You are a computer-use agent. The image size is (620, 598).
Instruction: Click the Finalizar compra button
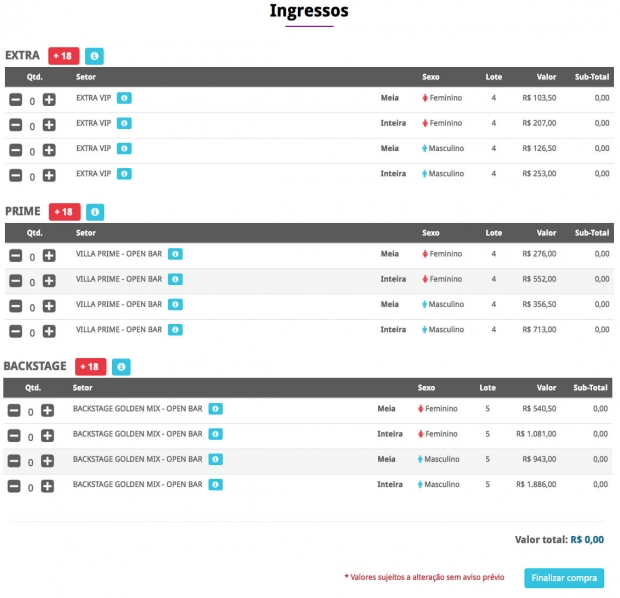coord(564,578)
